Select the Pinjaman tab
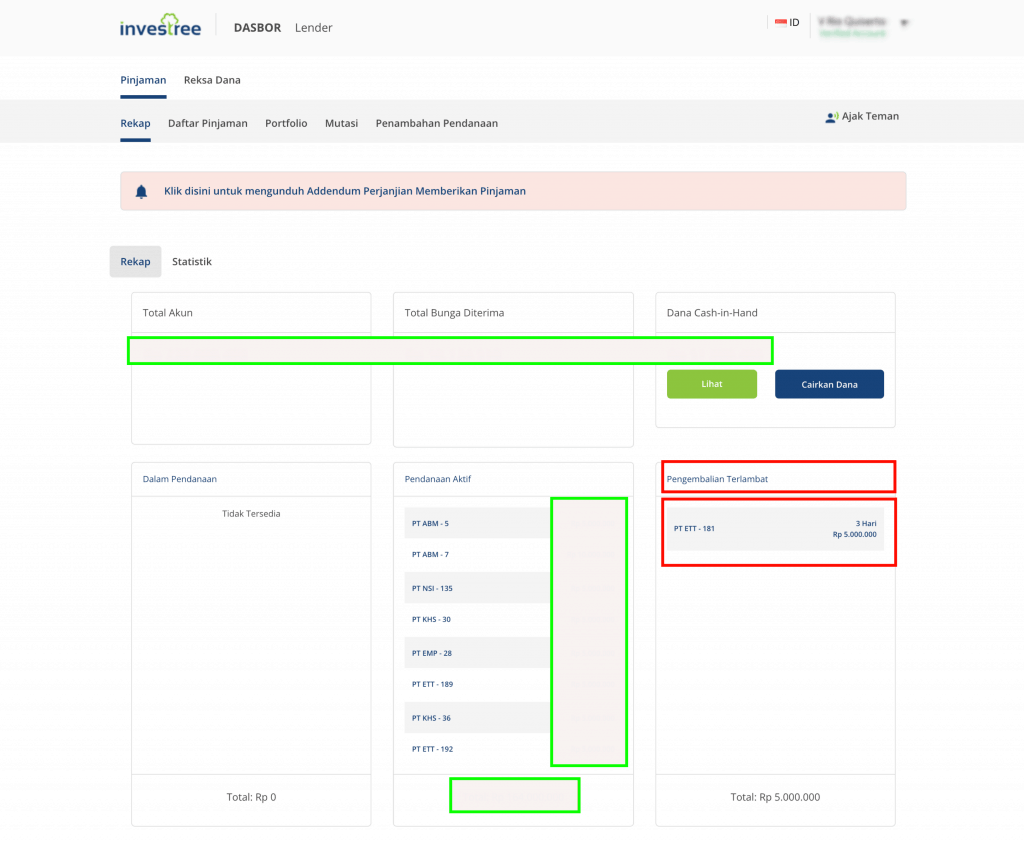The width and height of the screenshot is (1024, 841). coord(143,80)
